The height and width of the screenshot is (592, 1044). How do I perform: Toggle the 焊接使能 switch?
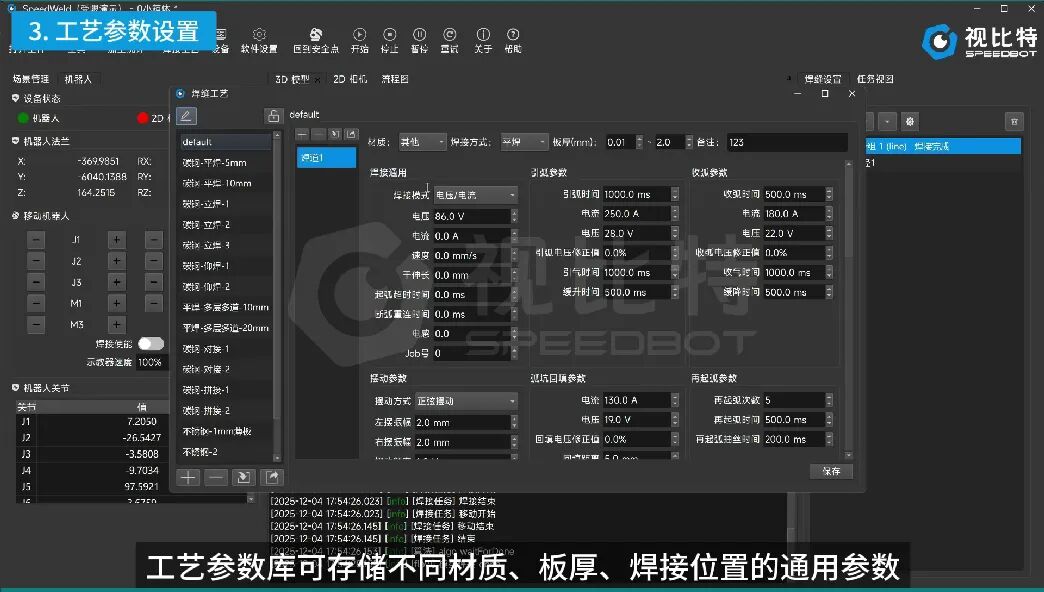[151, 344]
